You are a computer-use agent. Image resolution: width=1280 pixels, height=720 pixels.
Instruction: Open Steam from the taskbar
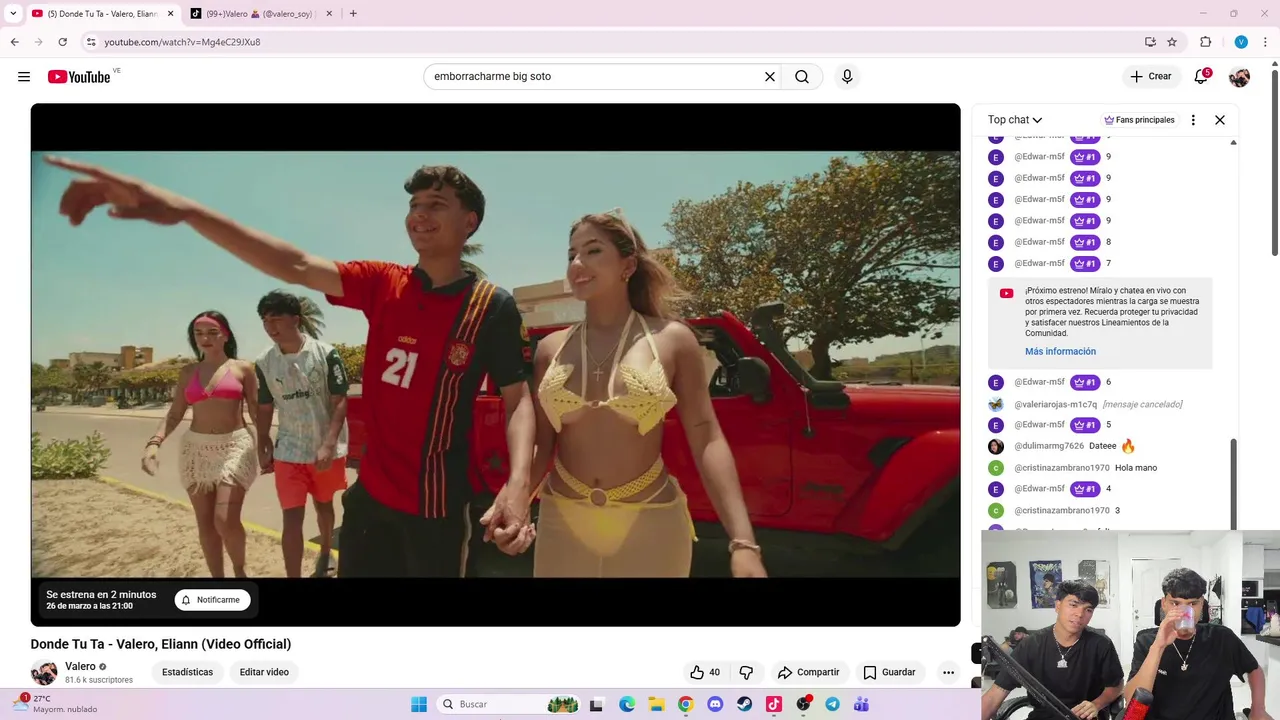point(744,704)
